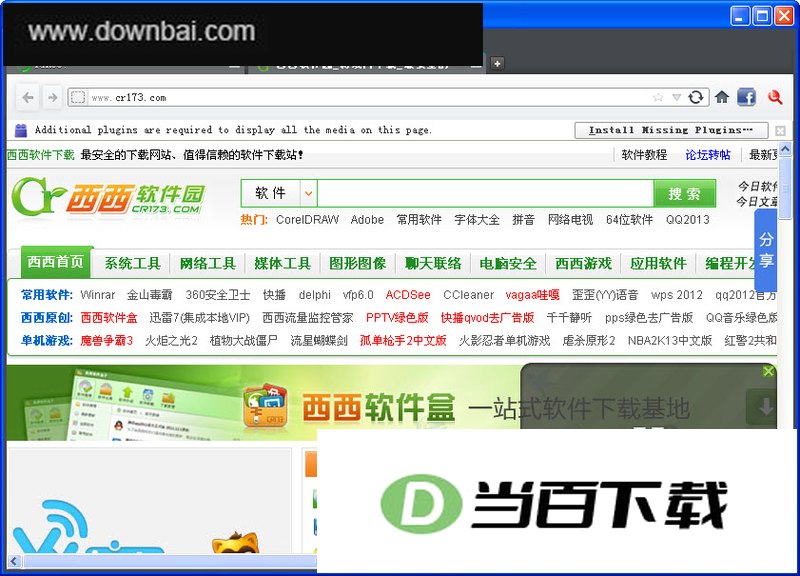
Task: Click the blue 分享 share side button
Action: tap(765, 250)
